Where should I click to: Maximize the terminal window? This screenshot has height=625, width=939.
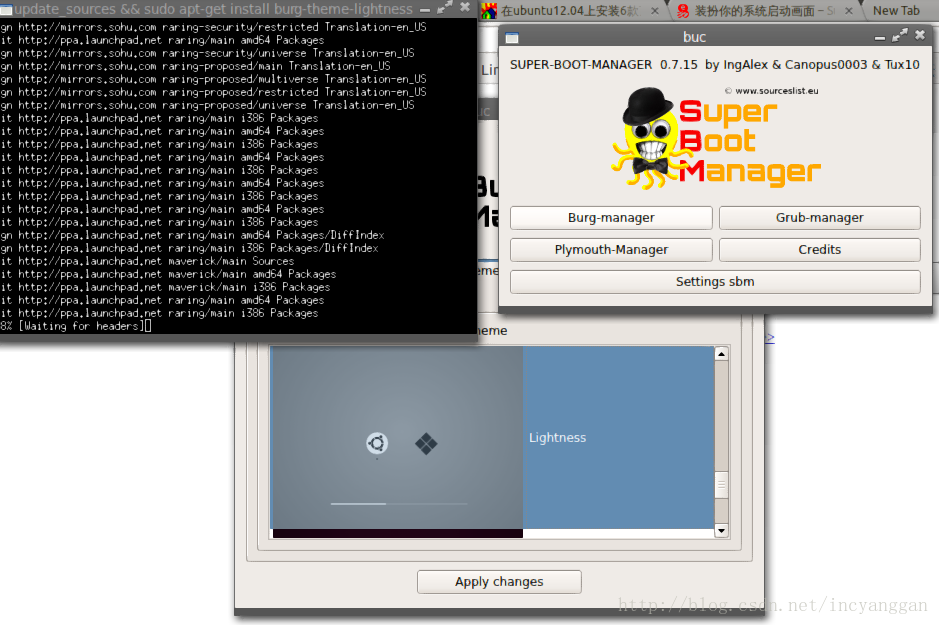pyautogui.click(x=444, y=8)
